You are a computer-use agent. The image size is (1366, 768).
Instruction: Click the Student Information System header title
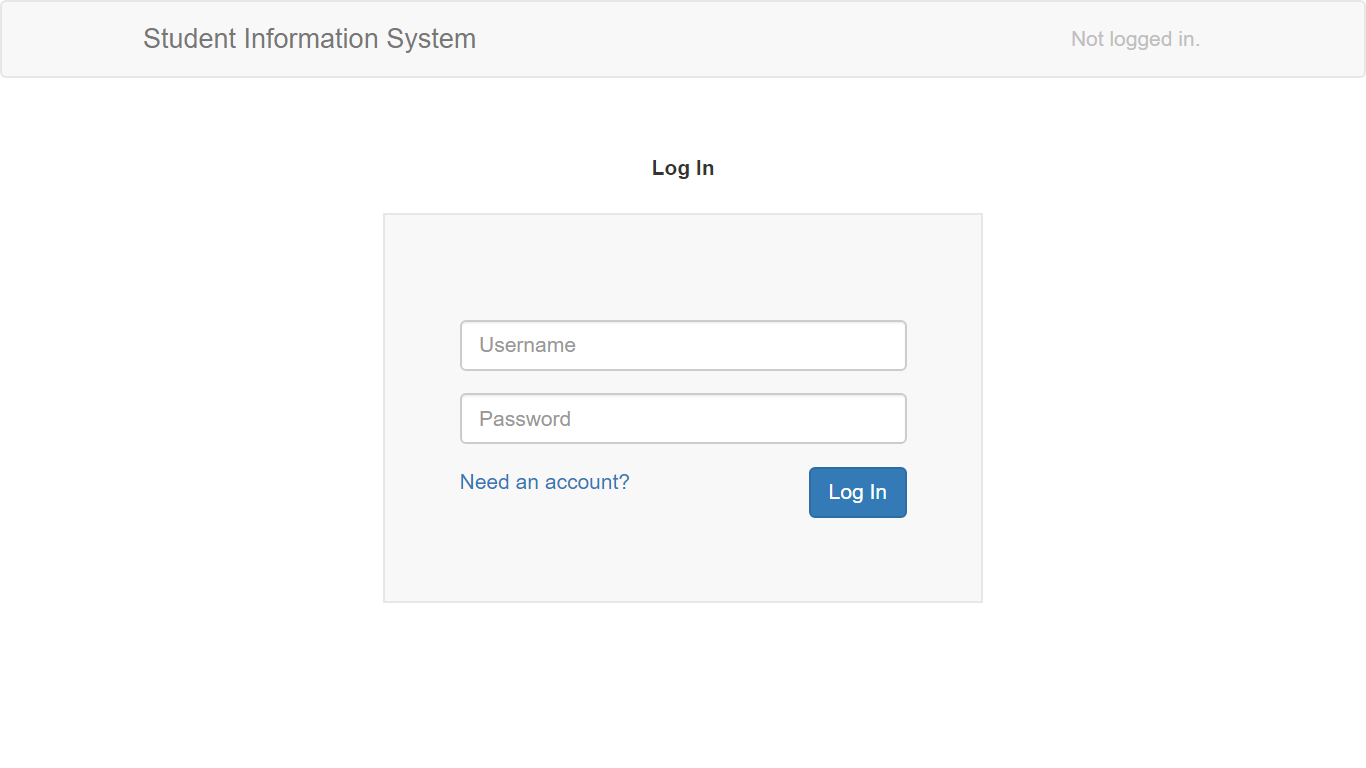(309, 39)
